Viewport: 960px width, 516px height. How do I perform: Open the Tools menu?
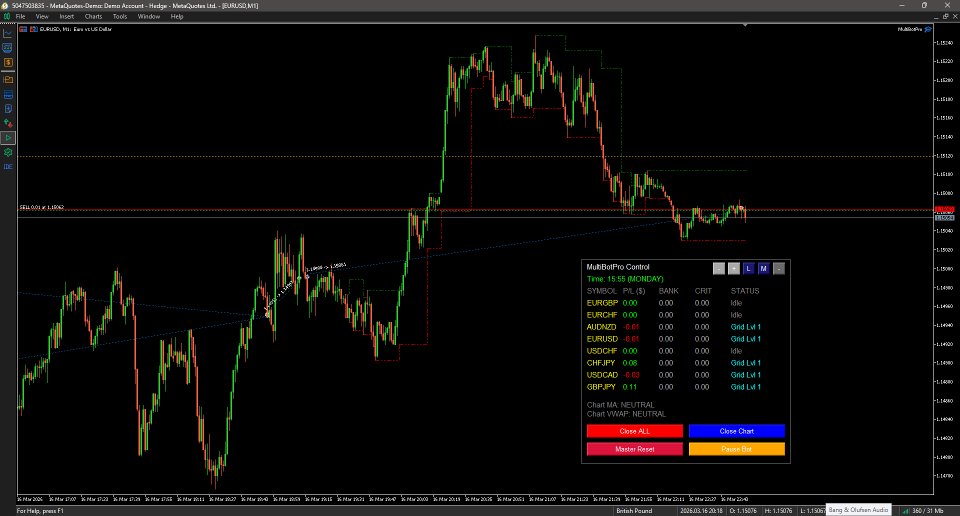[x=120, y=17]
